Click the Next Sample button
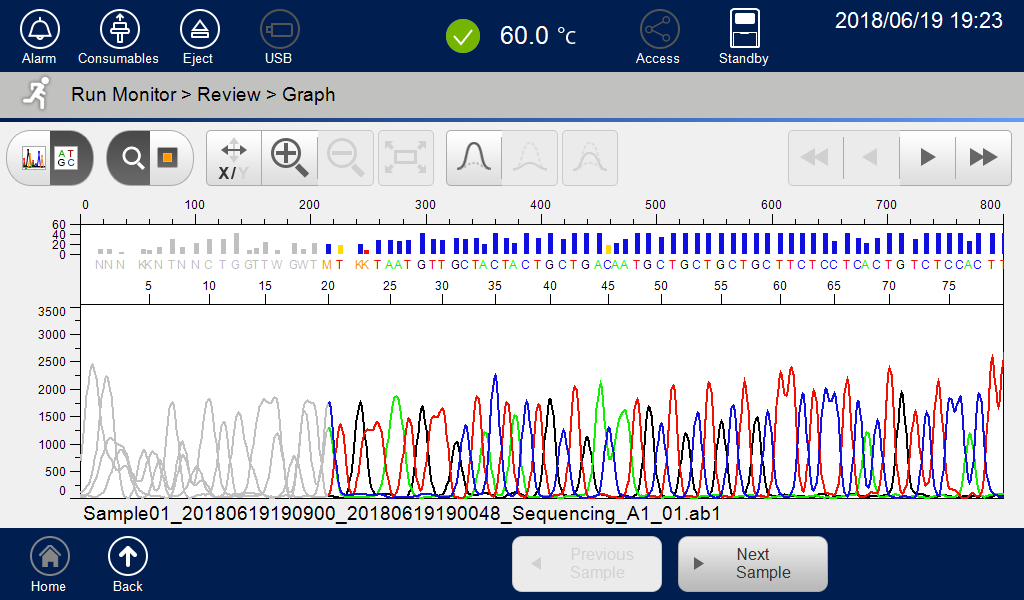1024x600 pixels. 753,563
